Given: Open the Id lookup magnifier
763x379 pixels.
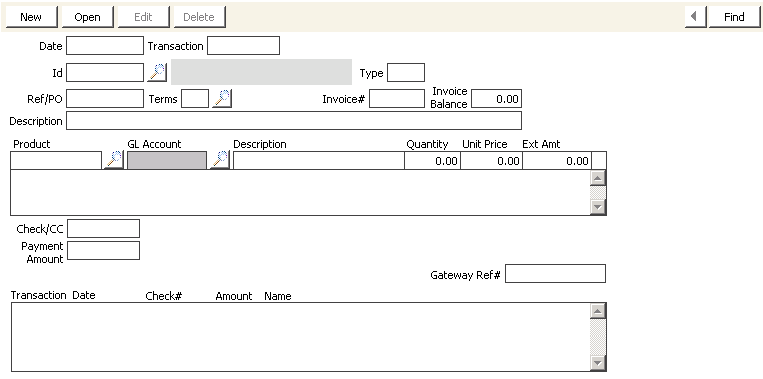Looking at the screenshot, I should [x=157, y=72].
